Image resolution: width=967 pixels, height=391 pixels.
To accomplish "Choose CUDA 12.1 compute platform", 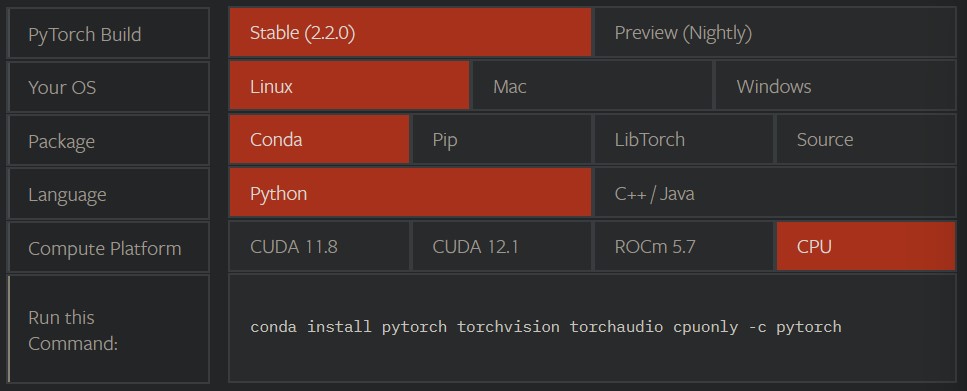I will (501, 247).
